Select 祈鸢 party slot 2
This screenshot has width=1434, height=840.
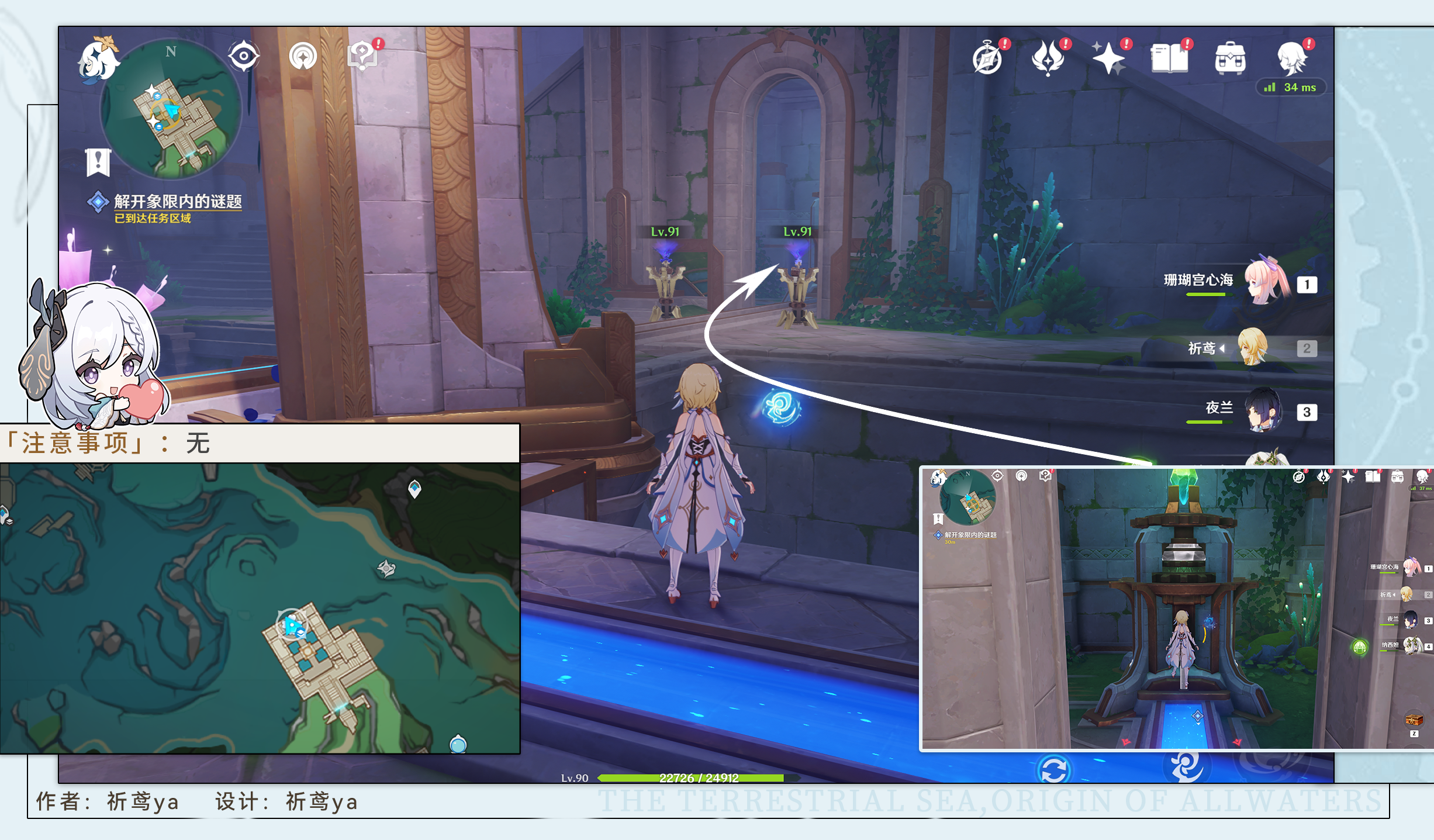[x=1251, y=348]
